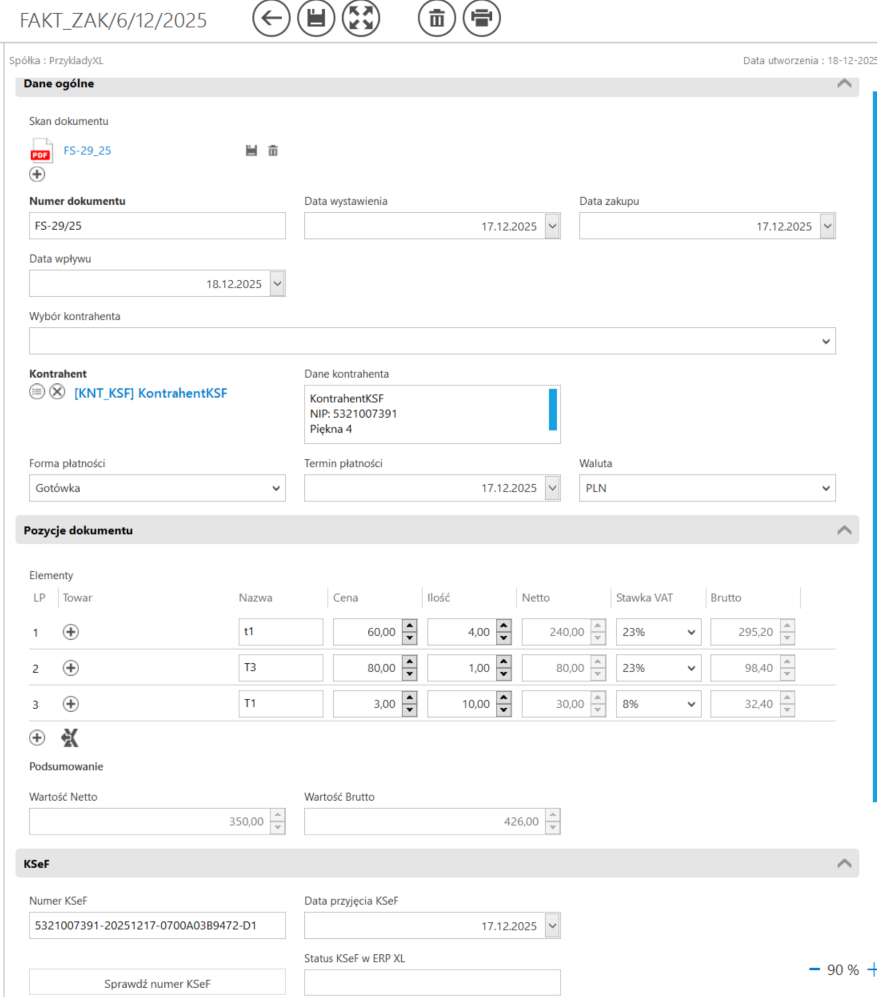The height and width of the screenshot is (997, 877).
Task: Open the KontrahentKSF contractor link
Action: click(150, 394)
